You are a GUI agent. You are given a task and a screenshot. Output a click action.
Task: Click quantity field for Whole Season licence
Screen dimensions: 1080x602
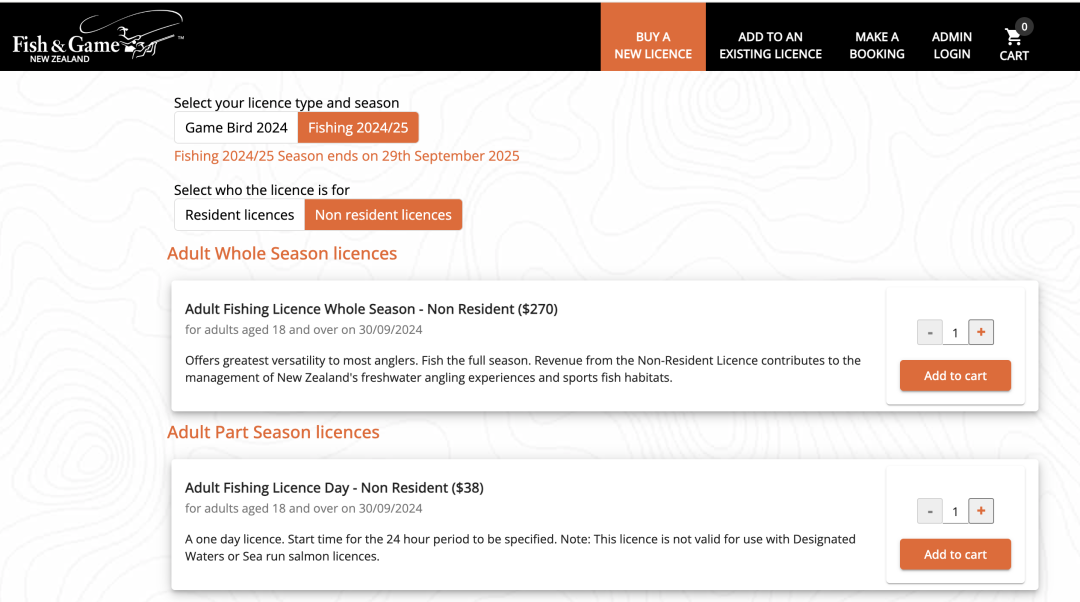click(x=955, y=333)
